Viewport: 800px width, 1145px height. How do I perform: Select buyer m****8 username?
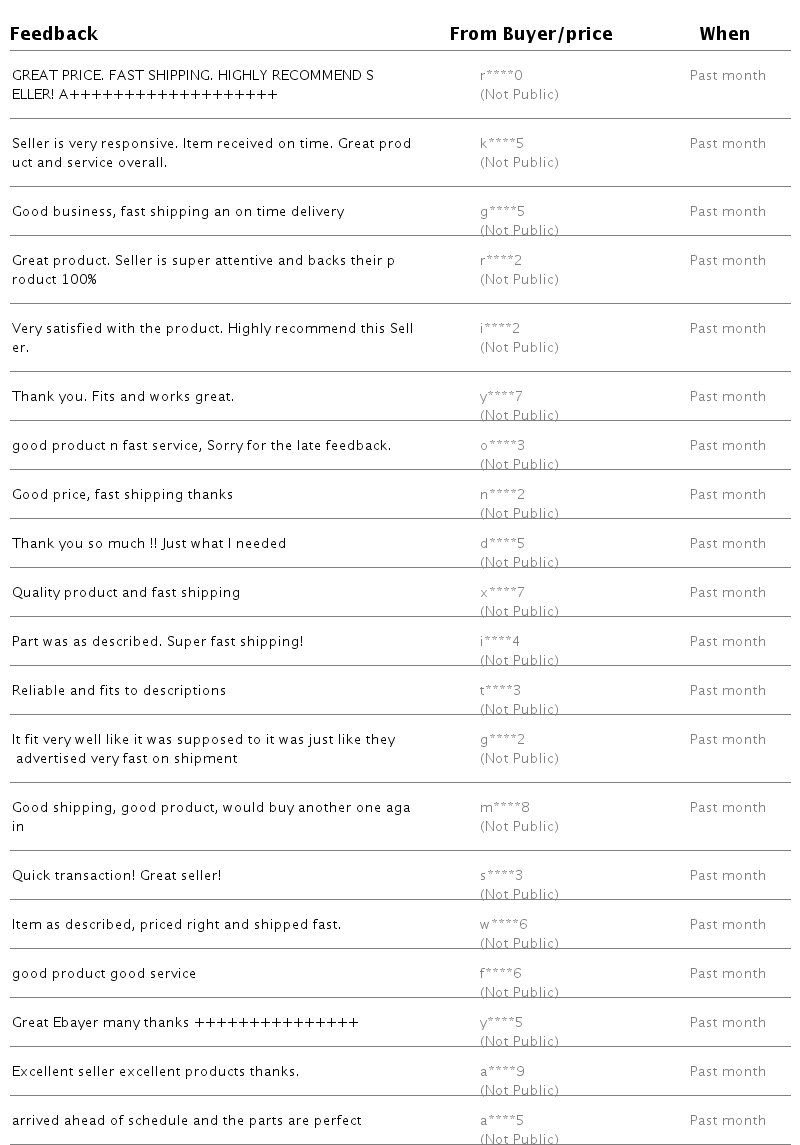point(504,808)
